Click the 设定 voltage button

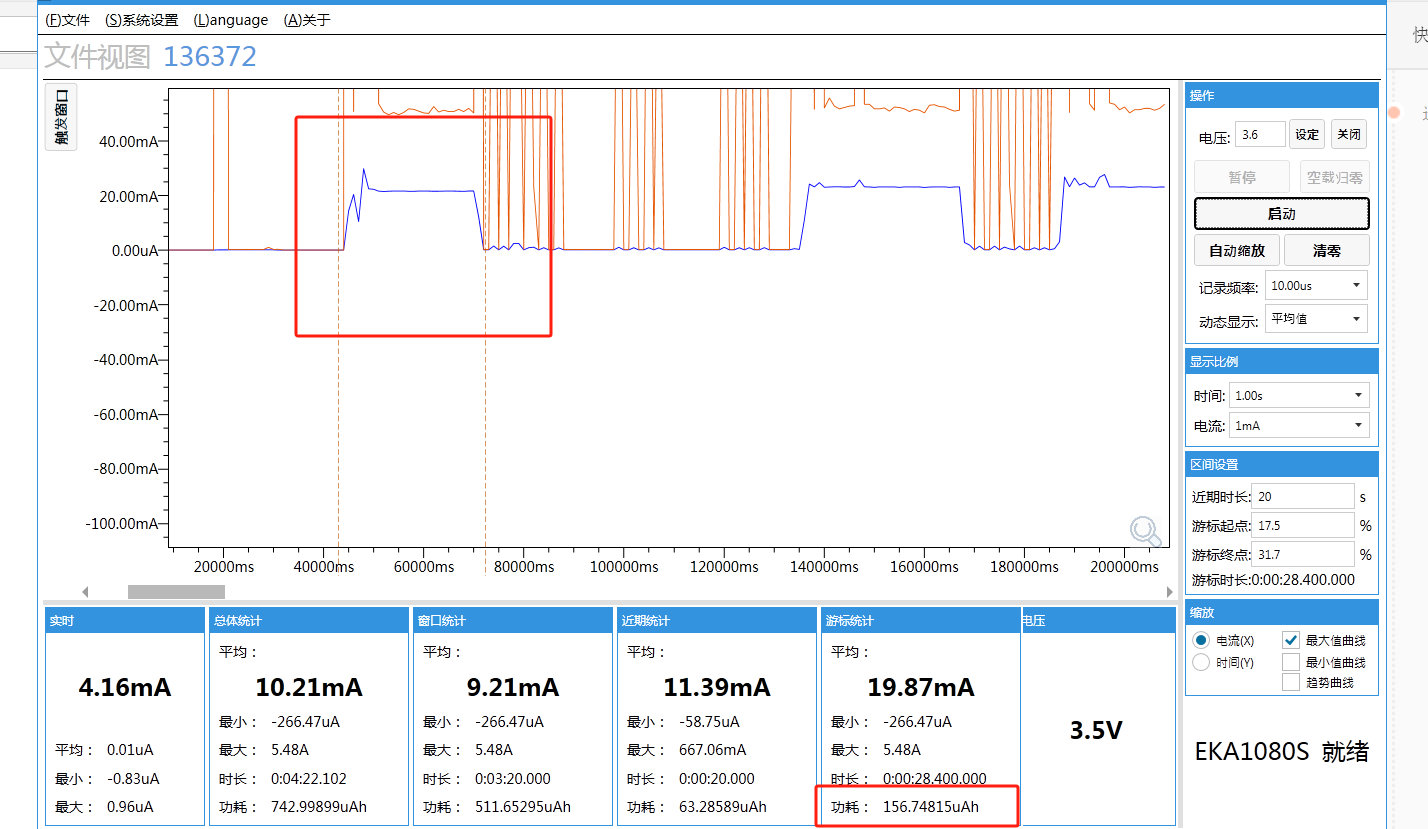[x=1307, y=134]
